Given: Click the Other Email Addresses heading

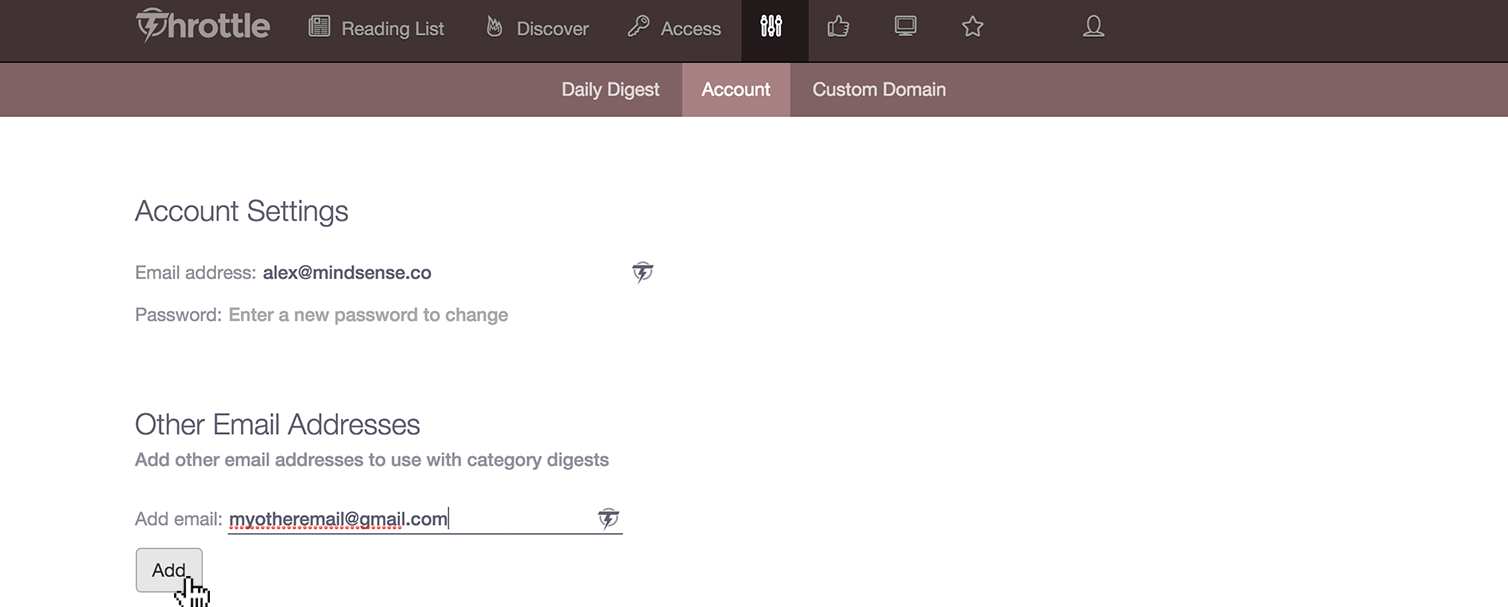Looking at the screenshot, I should coord(278,424).
